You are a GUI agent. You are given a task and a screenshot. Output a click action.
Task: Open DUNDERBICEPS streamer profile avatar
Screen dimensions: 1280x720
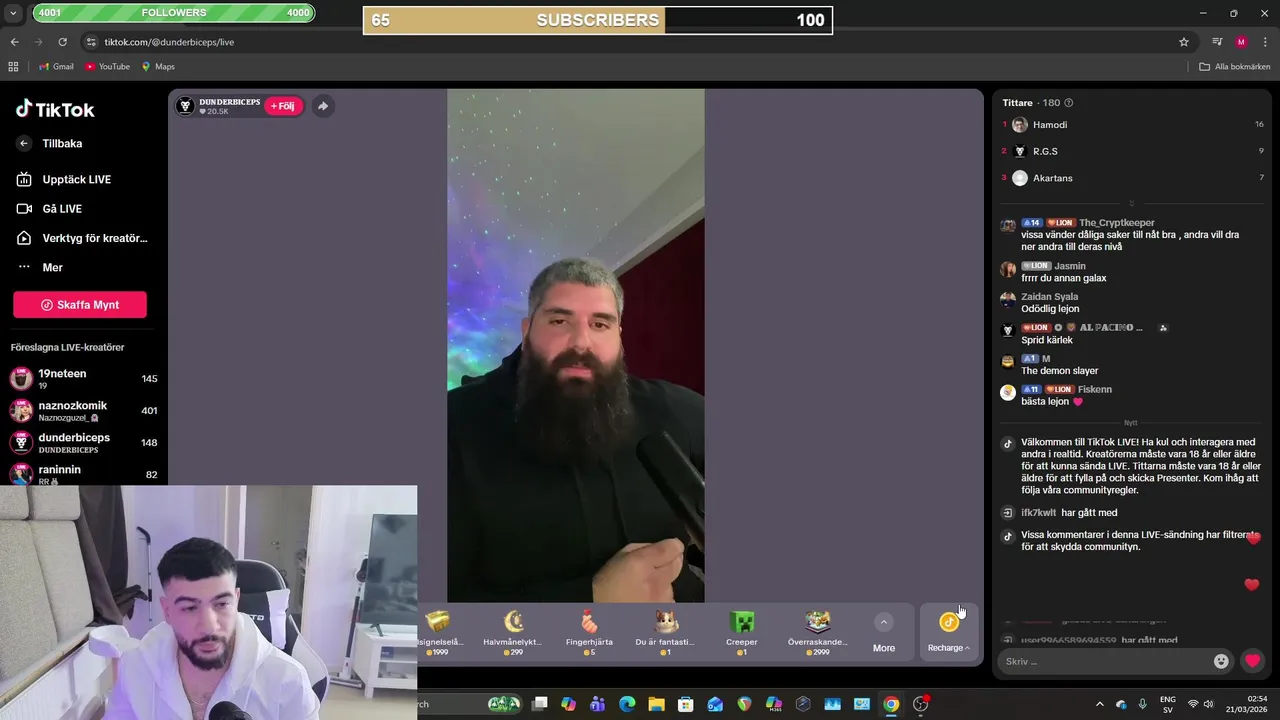coord(185,106)
